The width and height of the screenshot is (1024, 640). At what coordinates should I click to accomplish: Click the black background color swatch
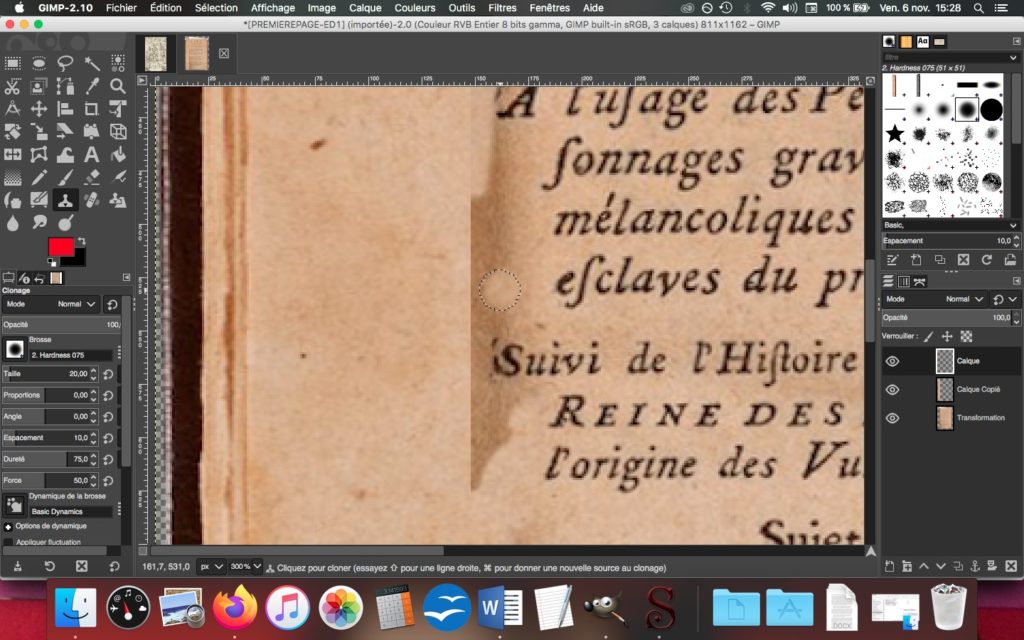tap(78, 259)
